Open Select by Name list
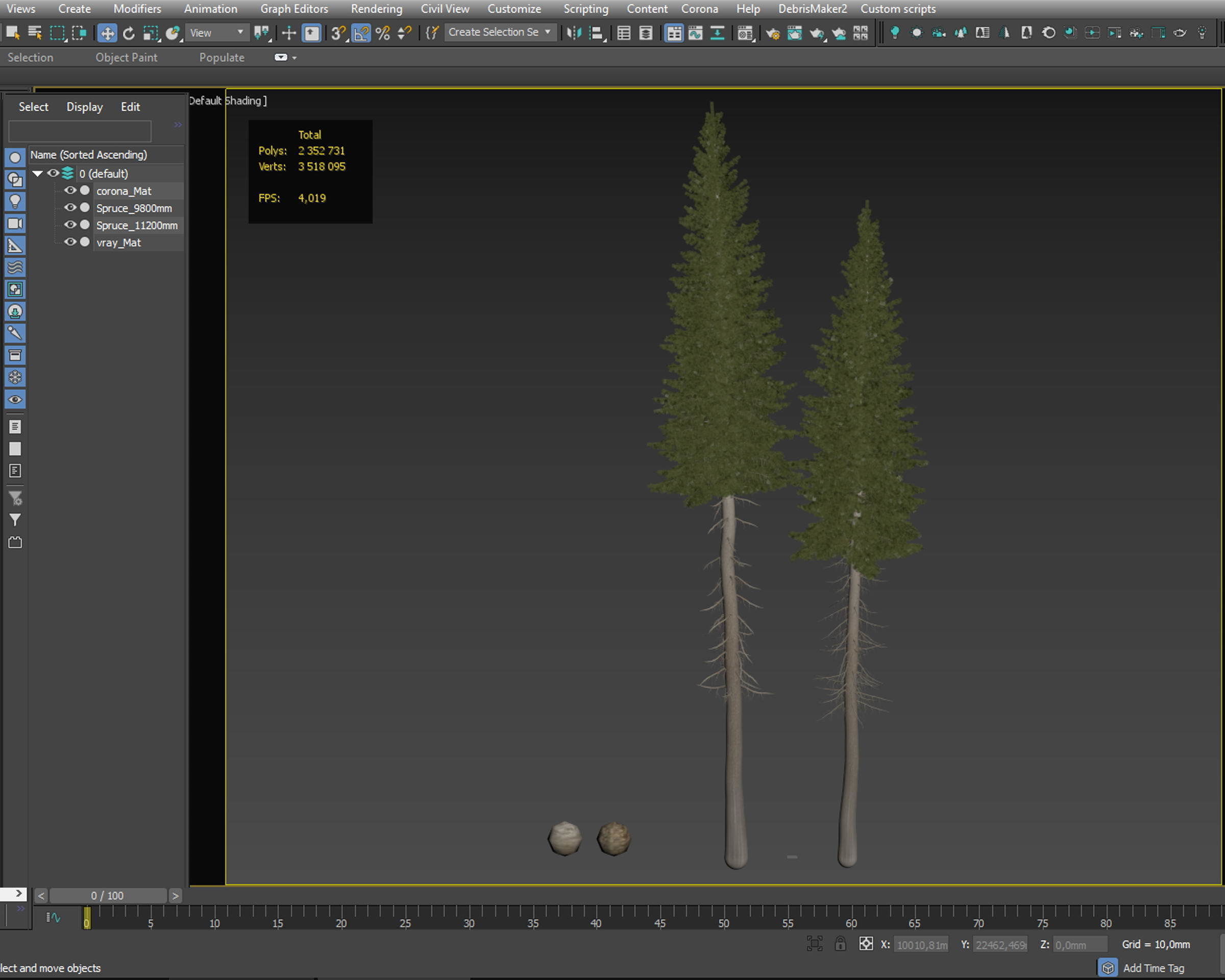Image resolution: width=1225 pixels, height=980 pixels. point(35,33)
